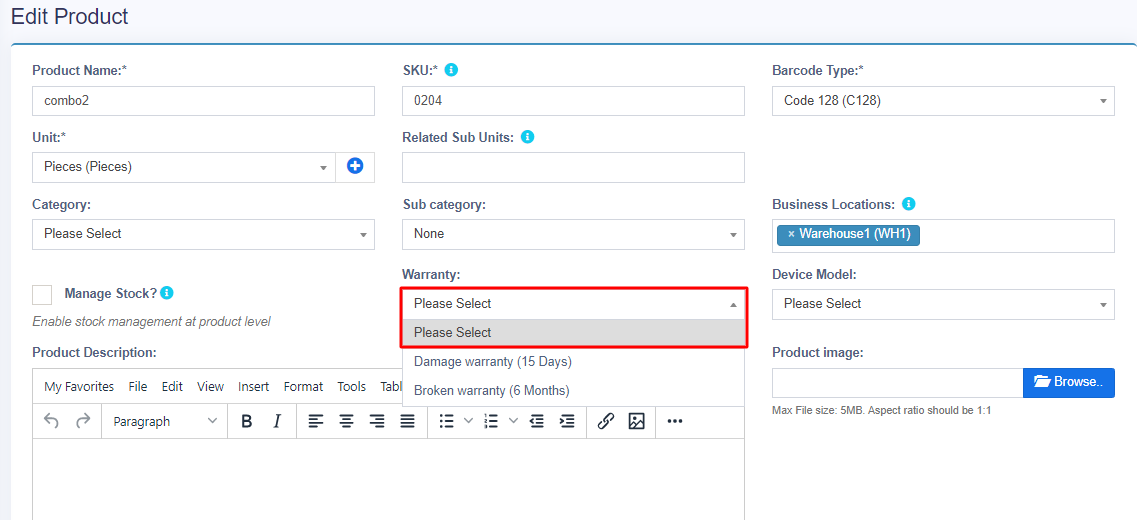The image size is (1137, 520).
Task: Click the Product Name input field
Action: (x=203, y=101)
